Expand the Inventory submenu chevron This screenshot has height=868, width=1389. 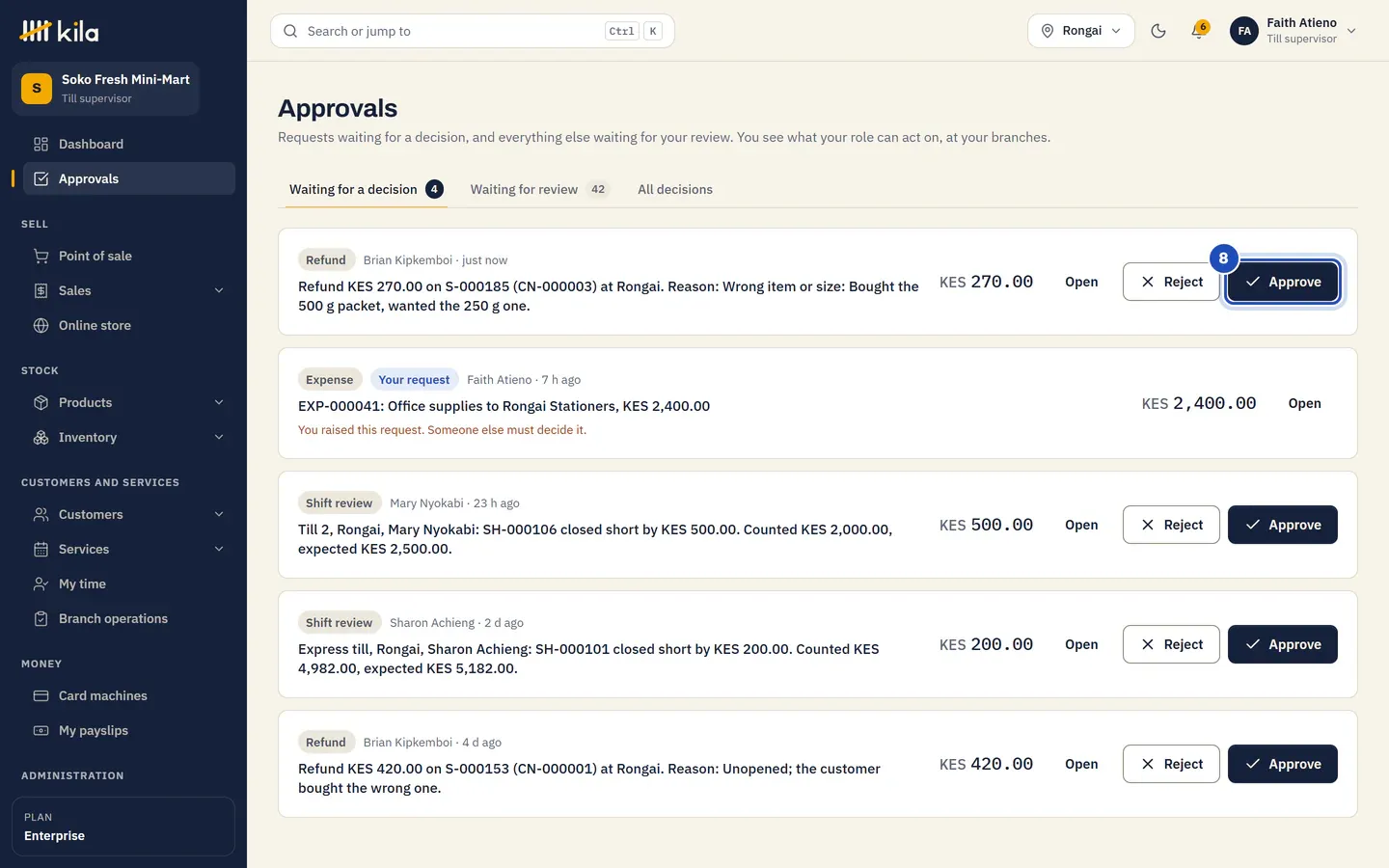tap(219, 437)
